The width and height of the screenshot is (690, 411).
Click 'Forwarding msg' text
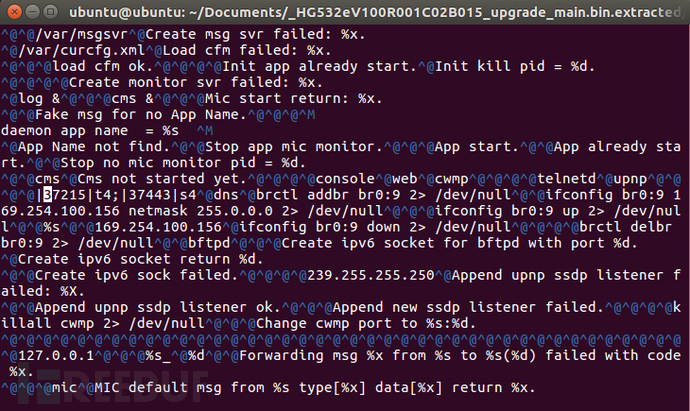(298, 356)
